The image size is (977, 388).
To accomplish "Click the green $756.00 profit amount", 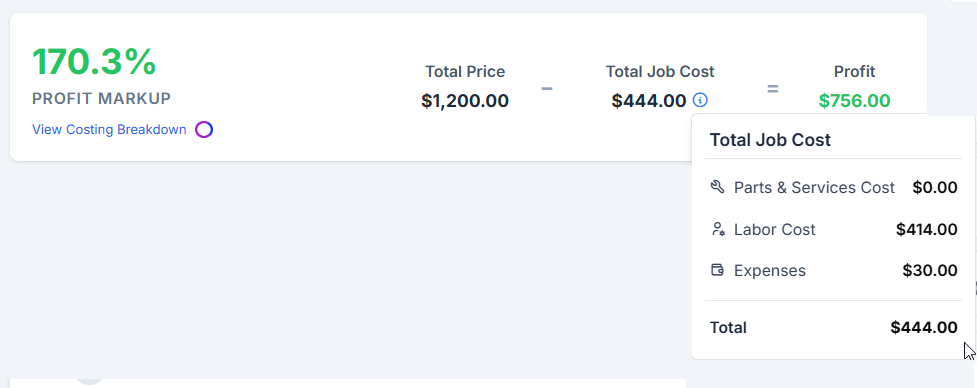I will coord(854,100).
